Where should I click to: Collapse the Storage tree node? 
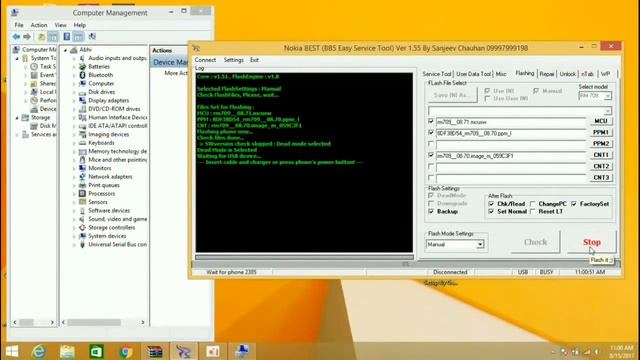click(17, 118)
